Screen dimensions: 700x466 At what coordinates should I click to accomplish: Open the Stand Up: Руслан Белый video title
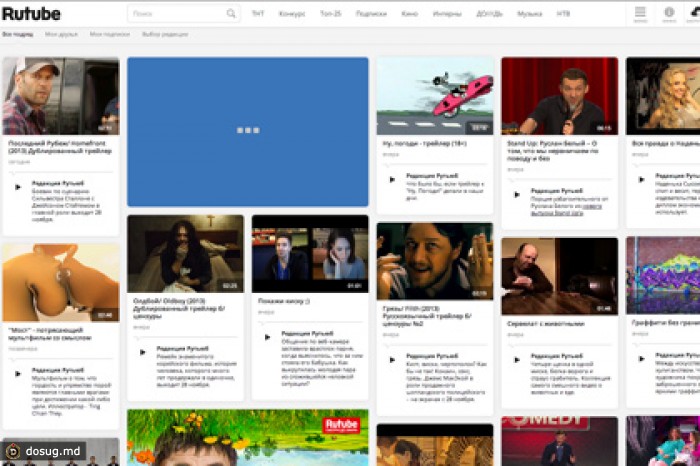tap(558, 150)
